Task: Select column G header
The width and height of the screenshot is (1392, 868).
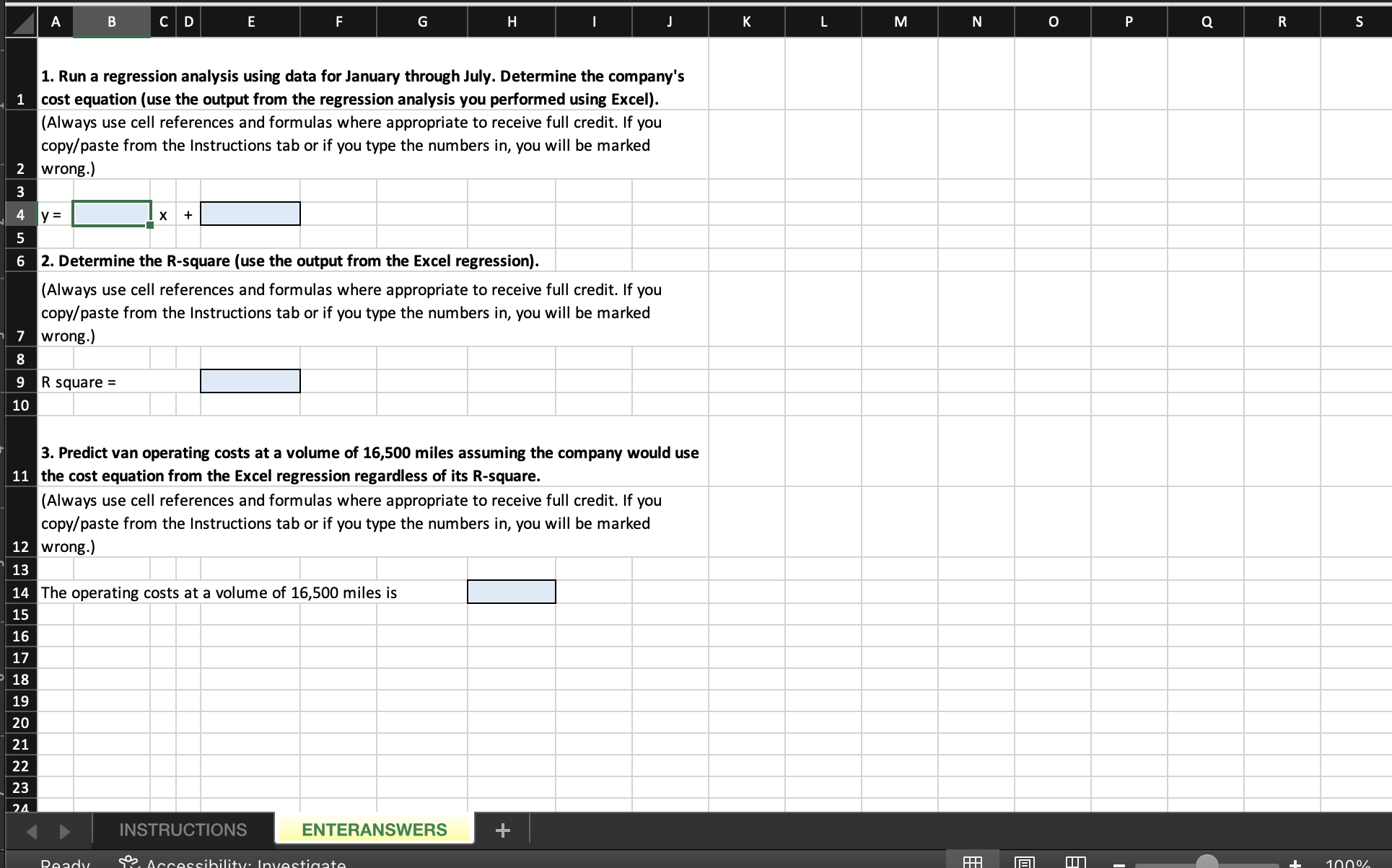Action: click(x=422, y=22)
